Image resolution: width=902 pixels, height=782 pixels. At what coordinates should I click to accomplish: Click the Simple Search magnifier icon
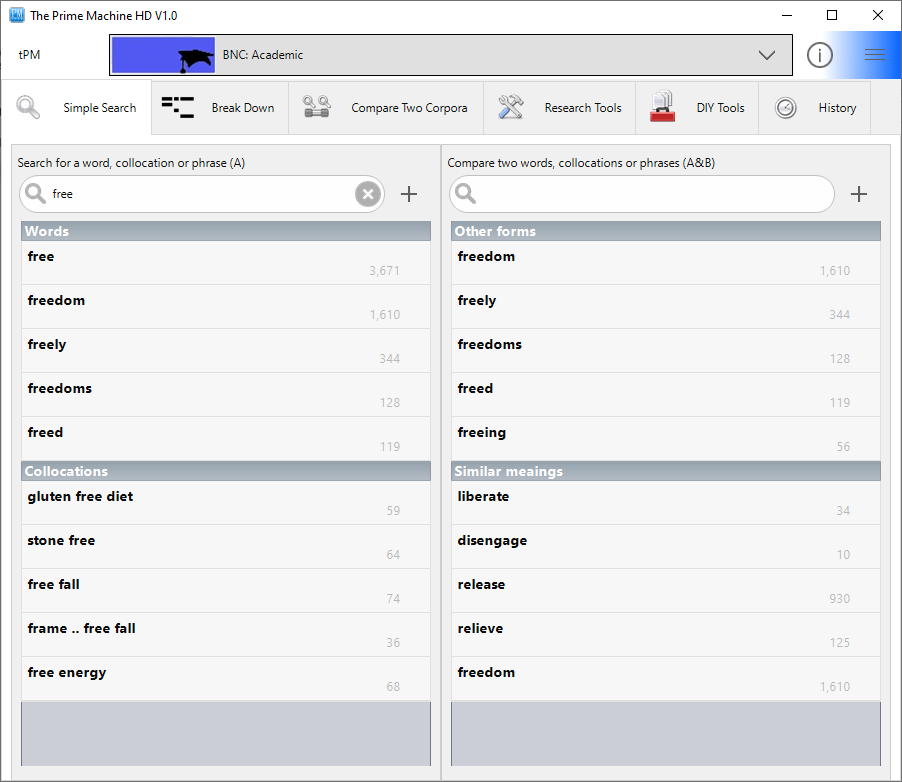[x=28, y=108]
